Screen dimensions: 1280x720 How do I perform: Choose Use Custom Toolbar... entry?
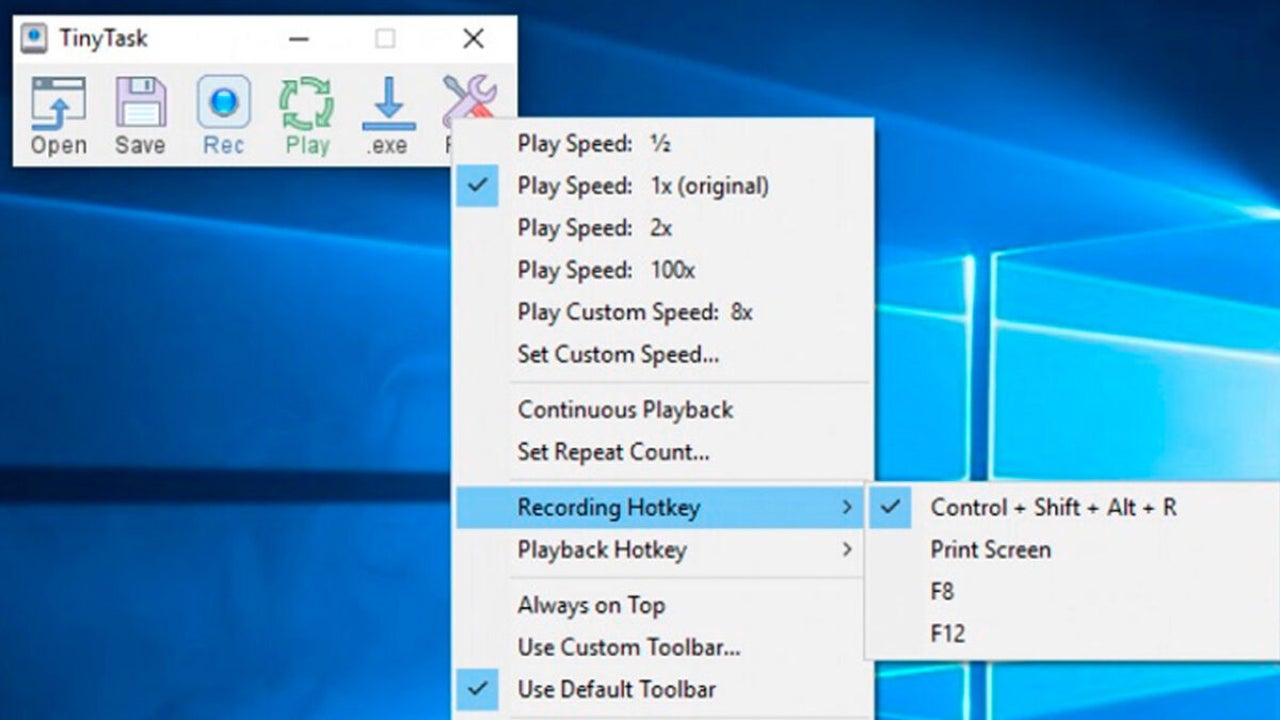point(664,648)
